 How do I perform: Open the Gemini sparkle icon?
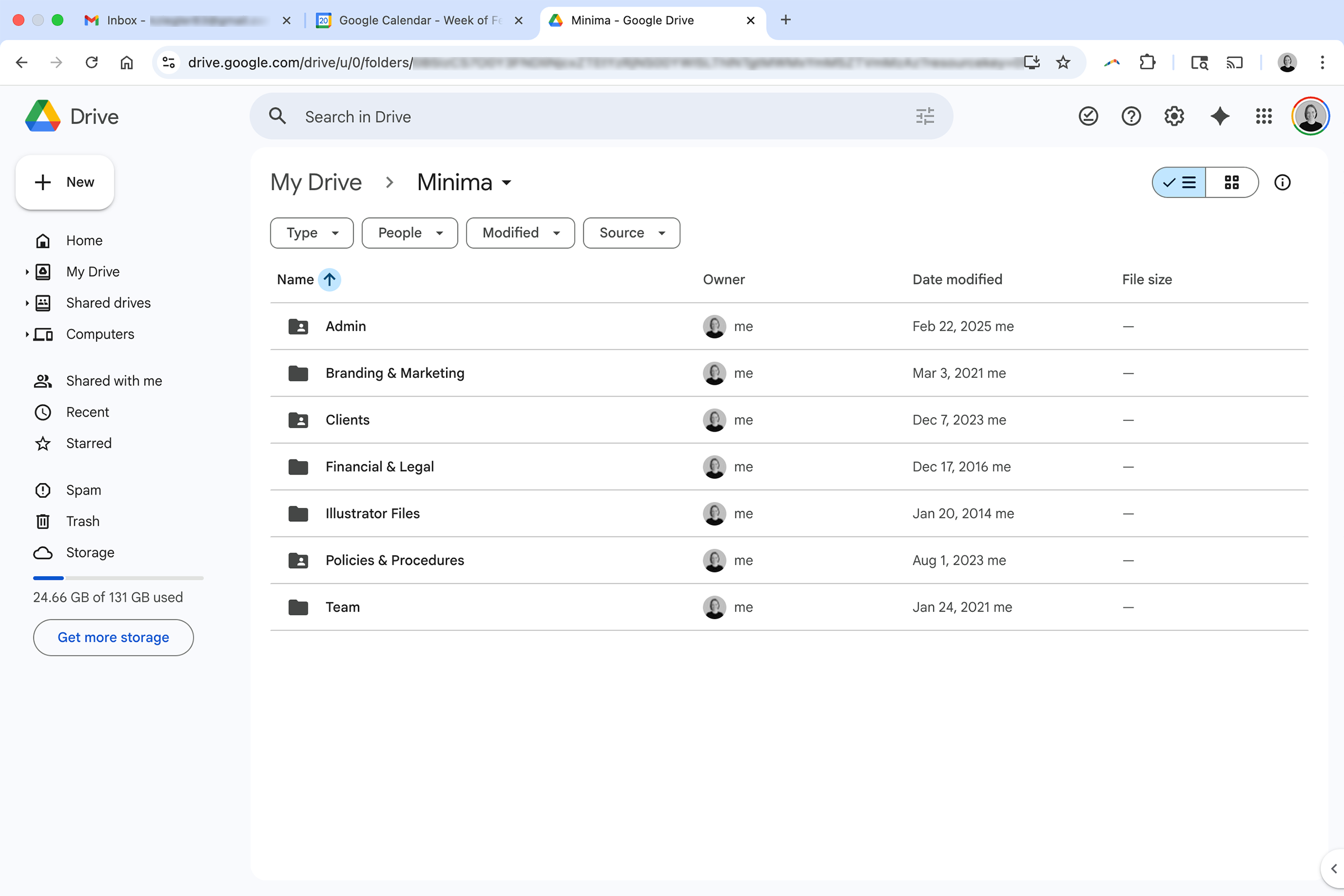click(1219, 117)
